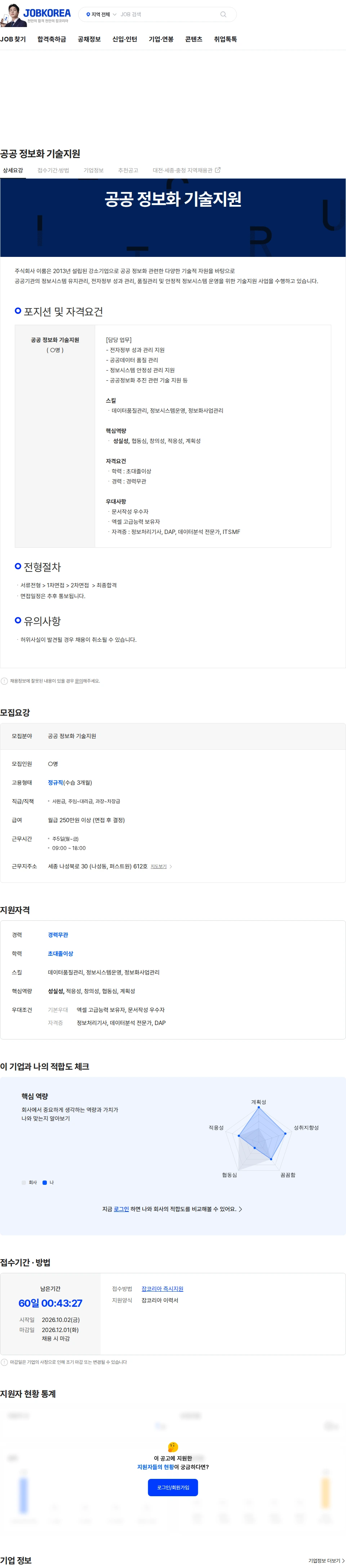Open the 공채정보 menu

coord(89,39)
